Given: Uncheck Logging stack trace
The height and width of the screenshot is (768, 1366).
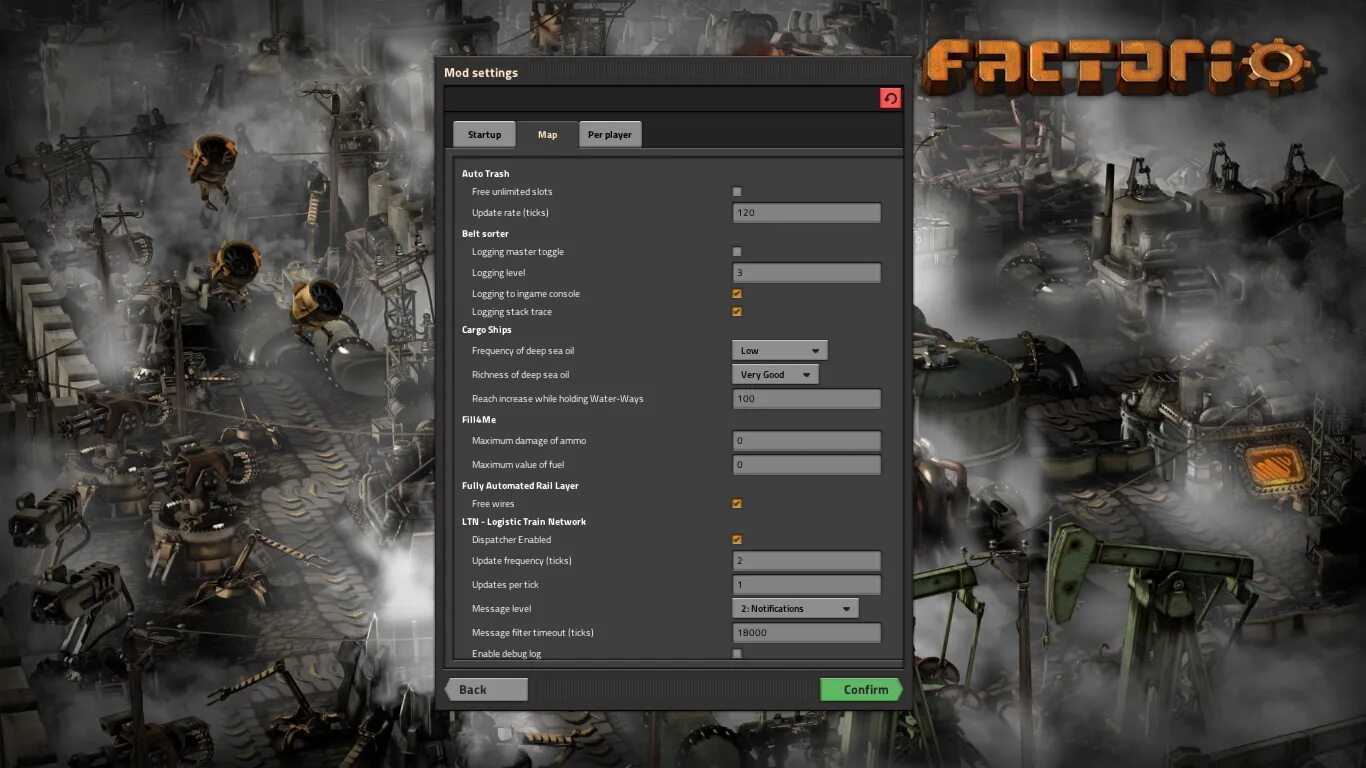Looking at the screenshot, I should click(737, 312).
